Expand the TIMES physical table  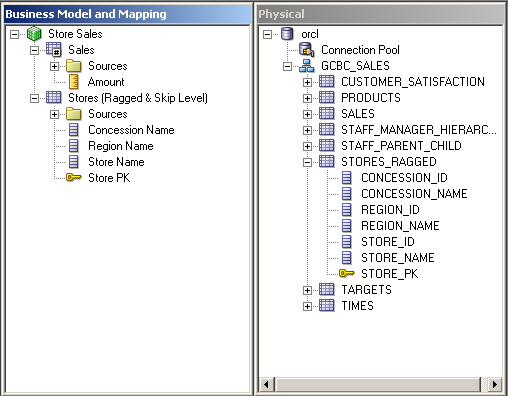(x=307, y=306)
